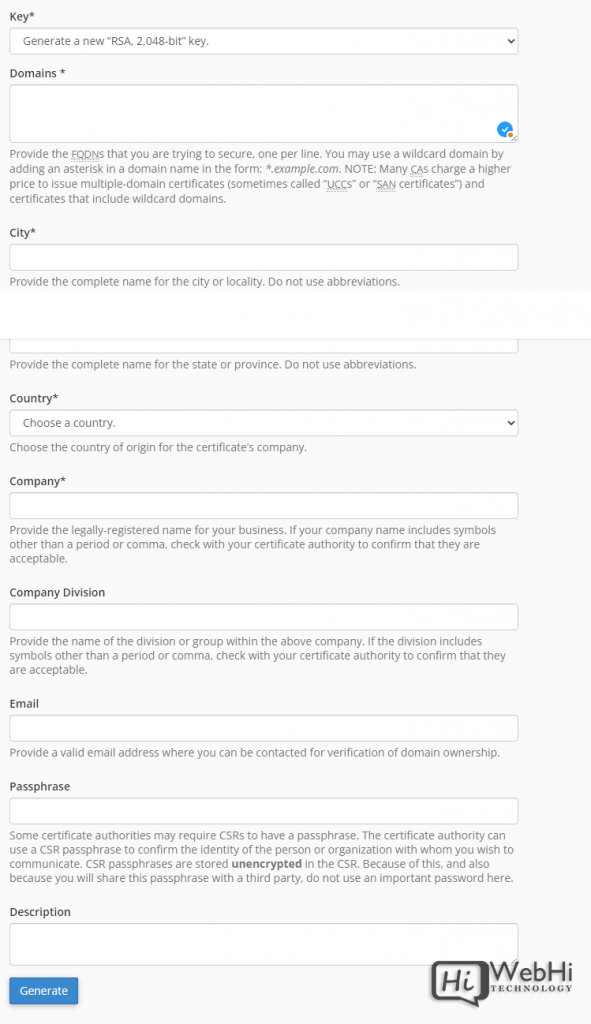Open the Key selection dropdown
591x1024 pixels.
click(x=264, y=41)
